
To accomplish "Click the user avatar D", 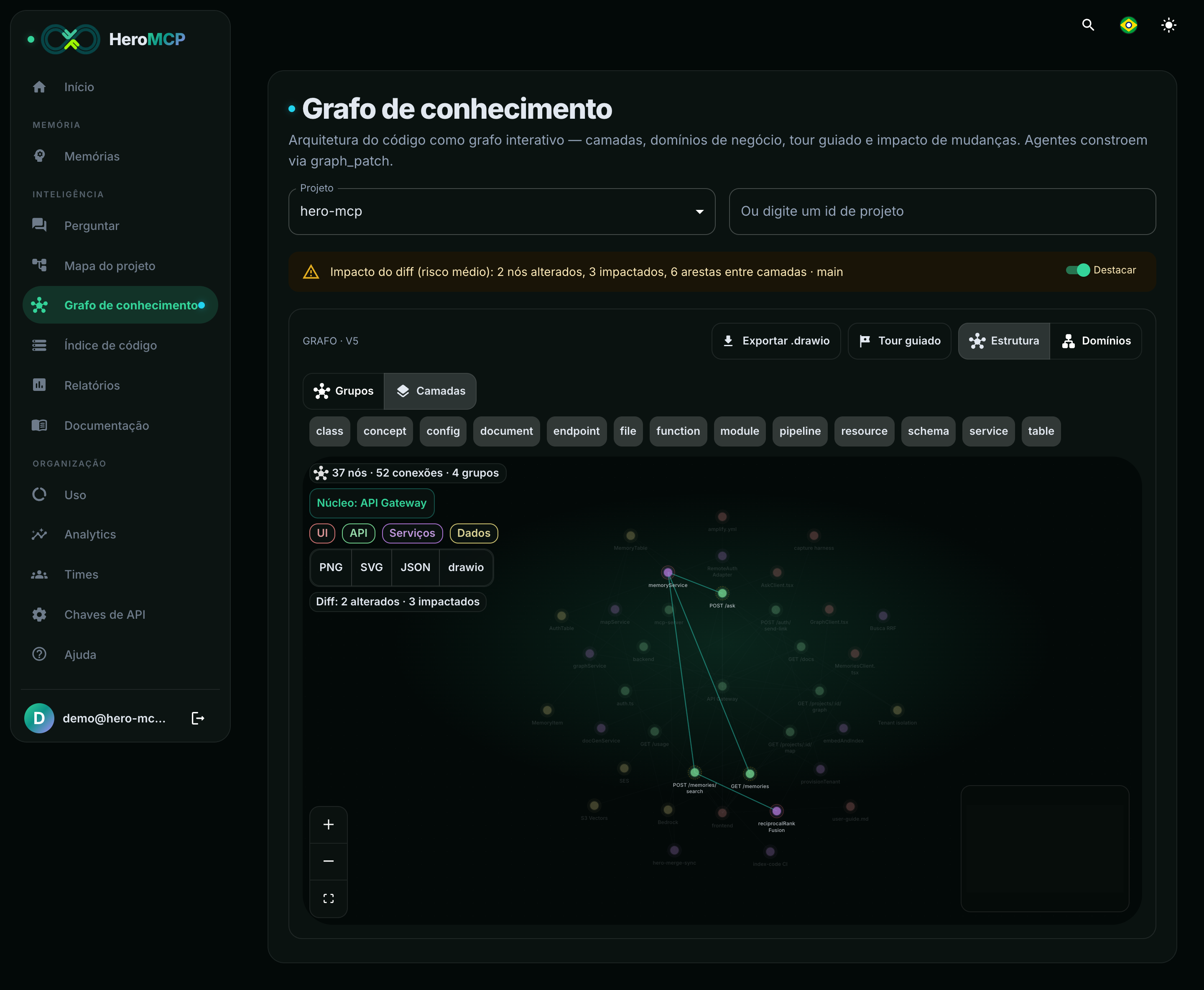I will coord(39,718).
